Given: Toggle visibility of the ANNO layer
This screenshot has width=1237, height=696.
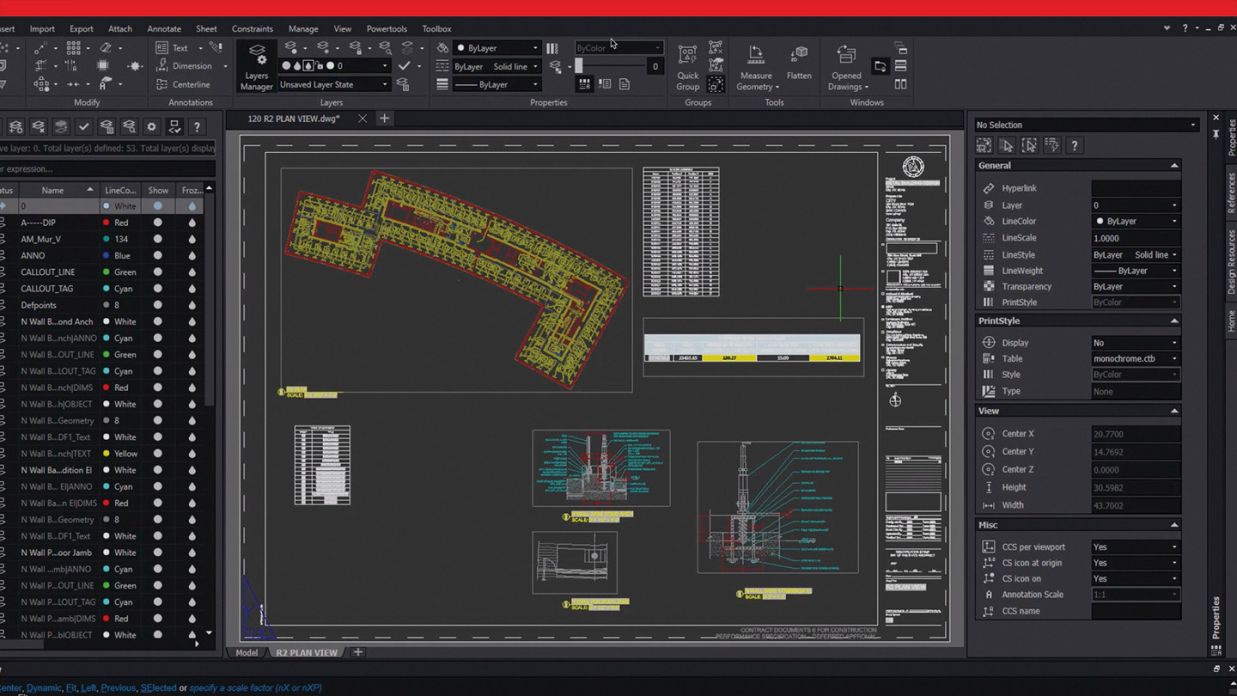Looking at the screenshot, I should click(157, 256).
